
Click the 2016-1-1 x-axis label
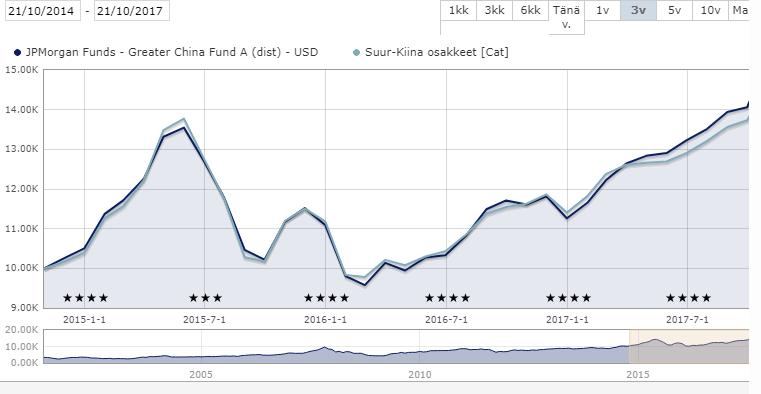(325, 320)
